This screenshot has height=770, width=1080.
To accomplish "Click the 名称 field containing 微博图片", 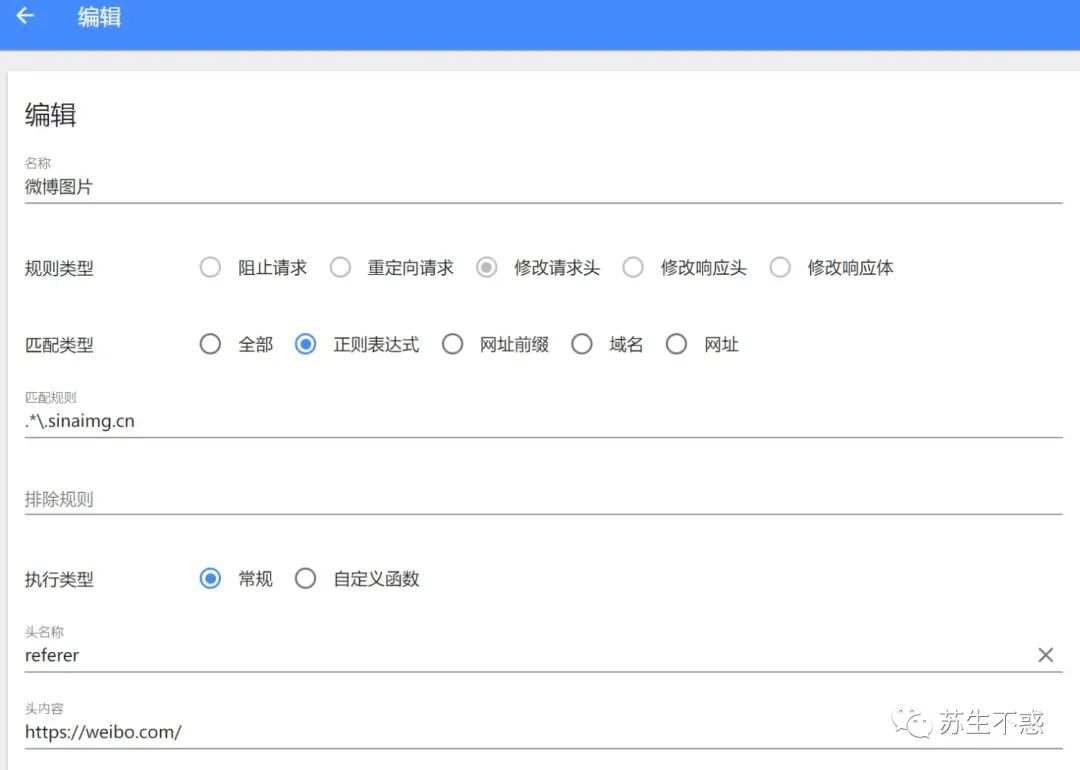I will (x=540, y=187).
